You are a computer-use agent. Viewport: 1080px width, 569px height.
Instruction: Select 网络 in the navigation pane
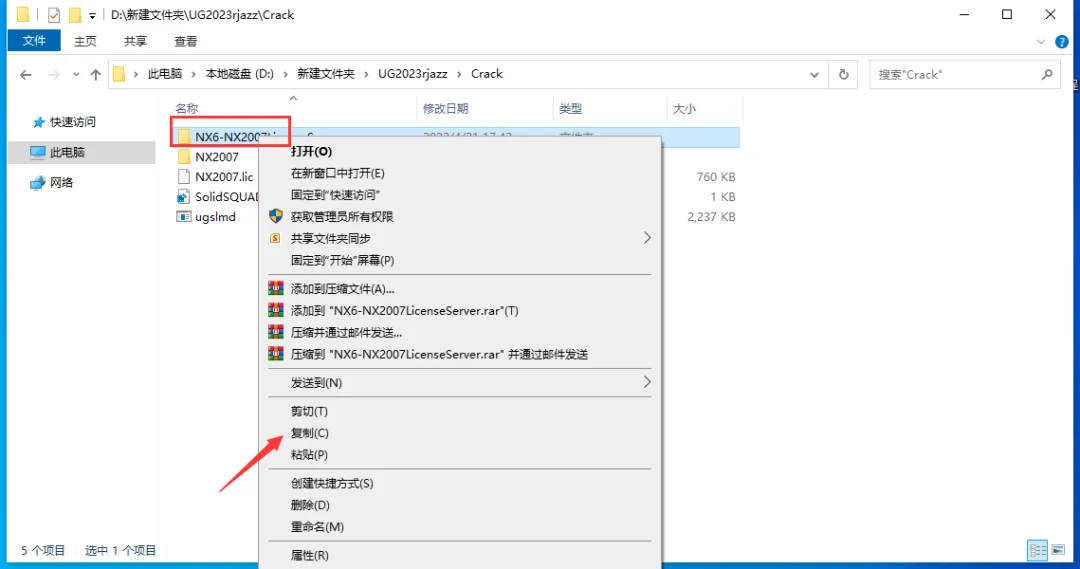pos(61,183)
